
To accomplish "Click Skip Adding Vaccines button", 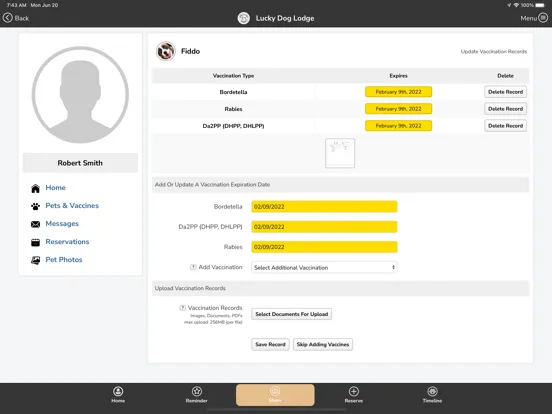I will pyautogui.click(x=323, y=344).
